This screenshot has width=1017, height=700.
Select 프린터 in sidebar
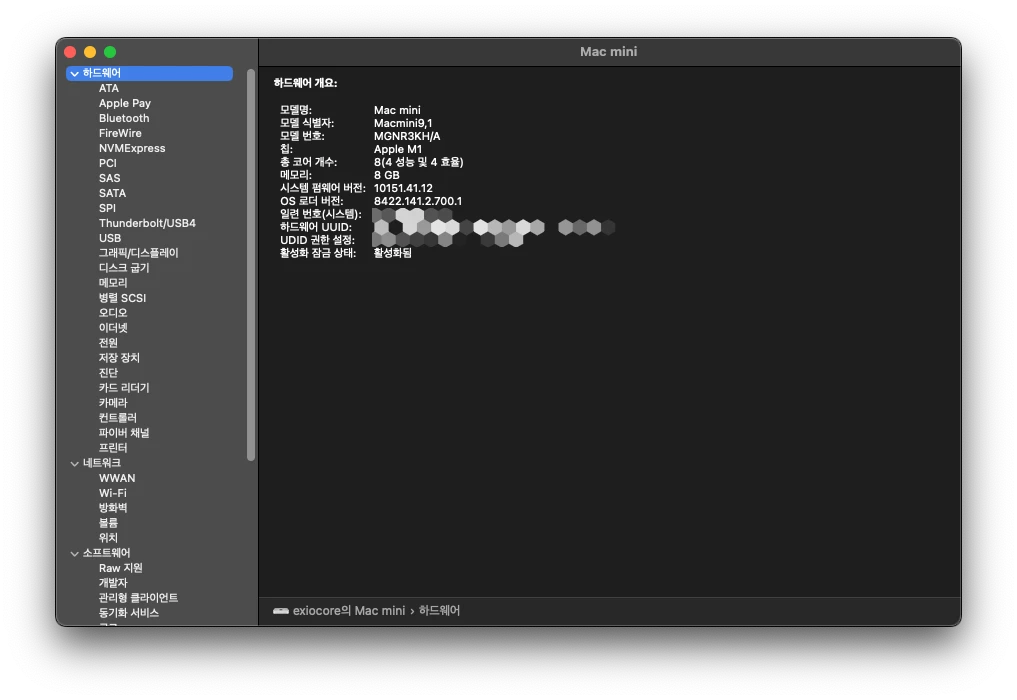pos(113,448)
